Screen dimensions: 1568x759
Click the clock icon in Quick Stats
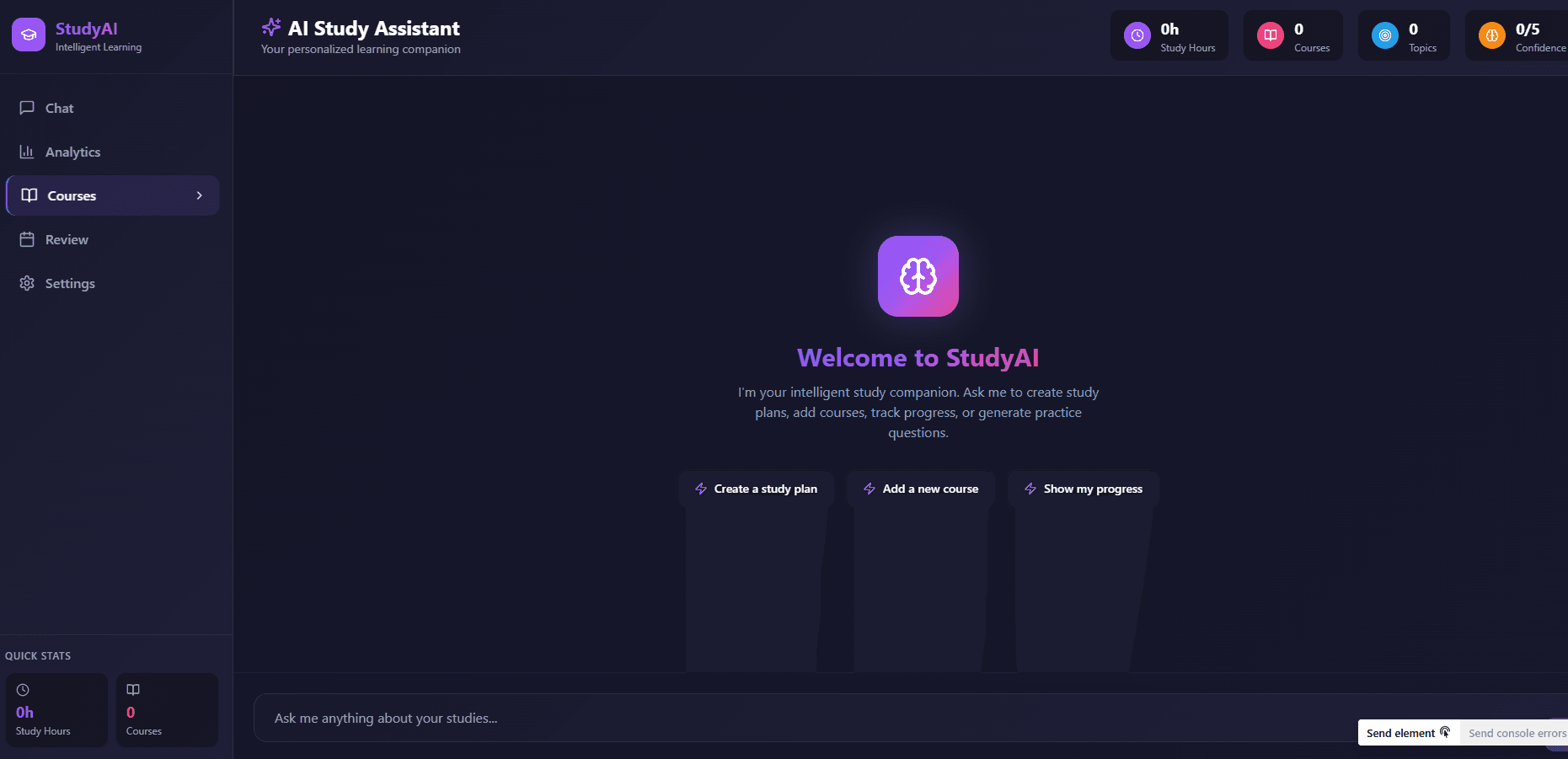(x=23, y=690)
